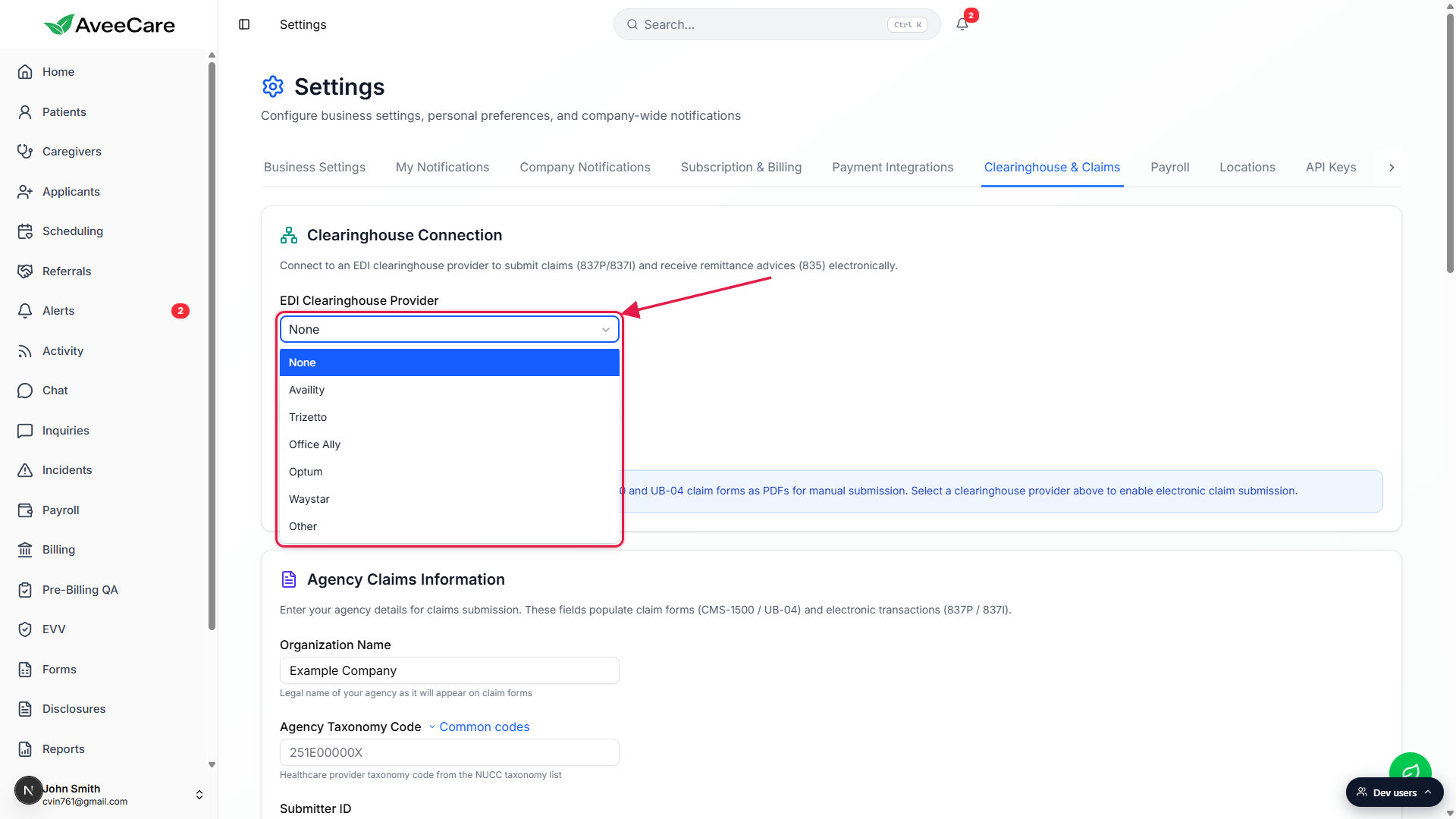
Task: Switch to My Notifications tab
Action: pos(442,167)
